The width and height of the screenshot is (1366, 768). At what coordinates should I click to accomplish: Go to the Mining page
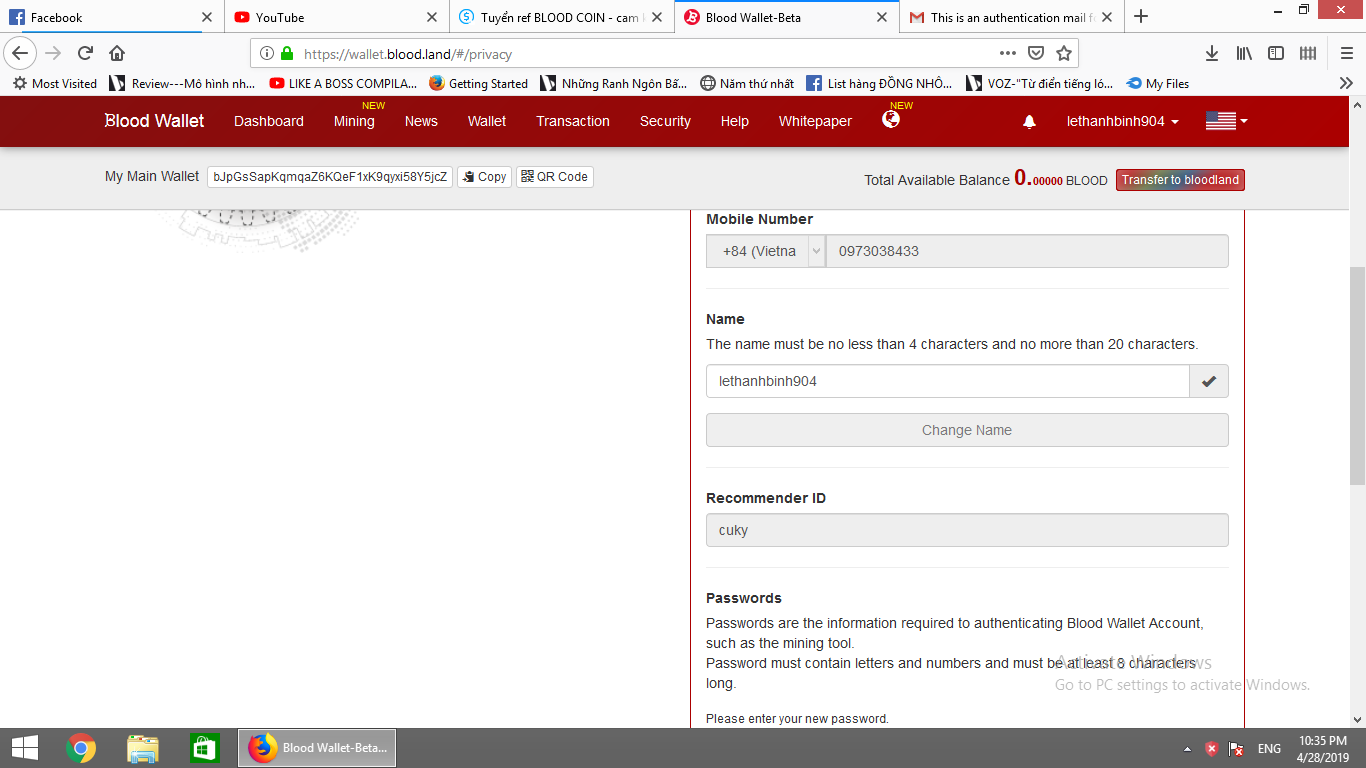tap(354, 121)
